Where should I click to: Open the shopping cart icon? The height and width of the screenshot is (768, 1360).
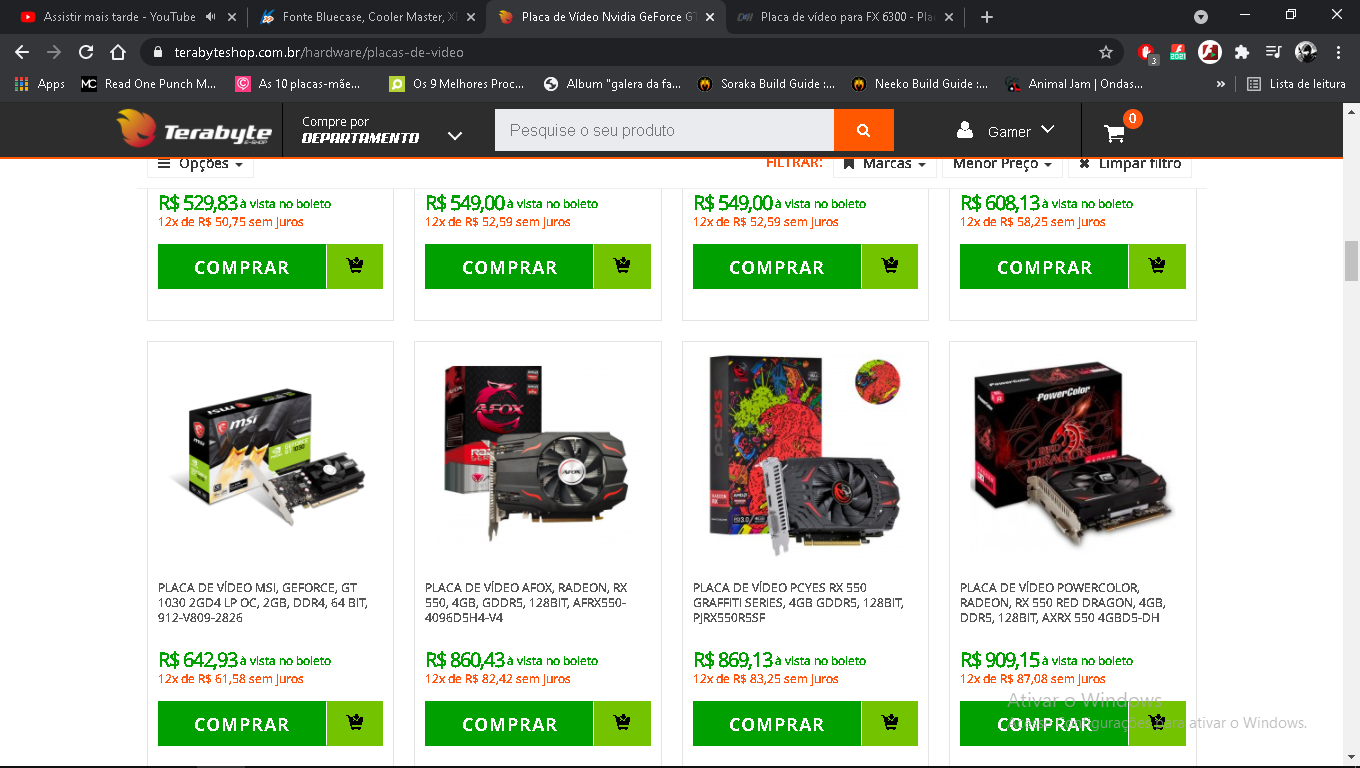pos(1115,132)
